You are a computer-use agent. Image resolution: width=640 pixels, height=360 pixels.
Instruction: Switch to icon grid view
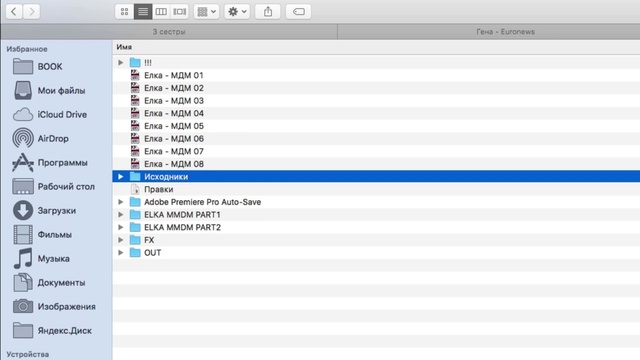point(124,11)
